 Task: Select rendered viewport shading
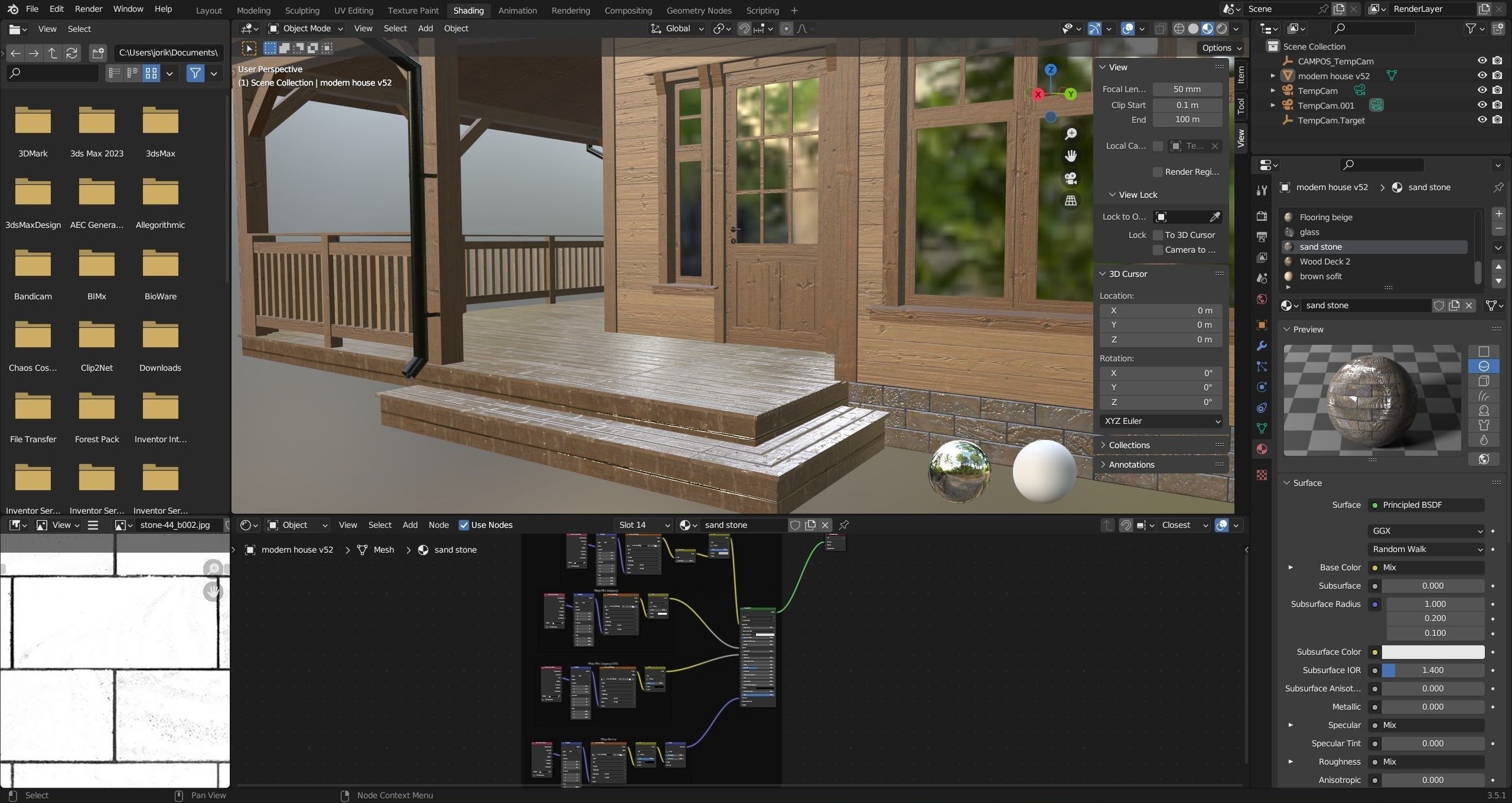point(1221,28)
